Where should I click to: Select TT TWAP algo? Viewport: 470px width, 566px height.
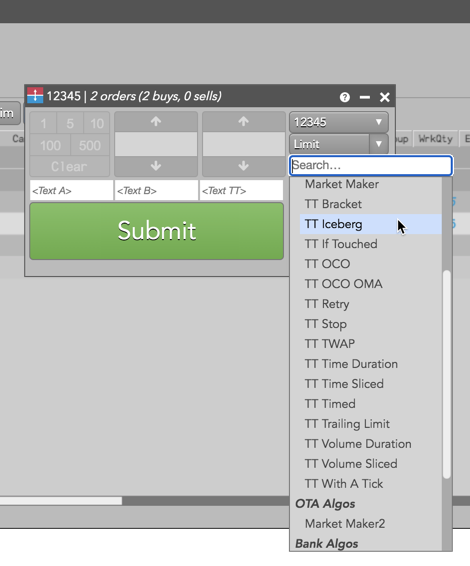point(370,344)
